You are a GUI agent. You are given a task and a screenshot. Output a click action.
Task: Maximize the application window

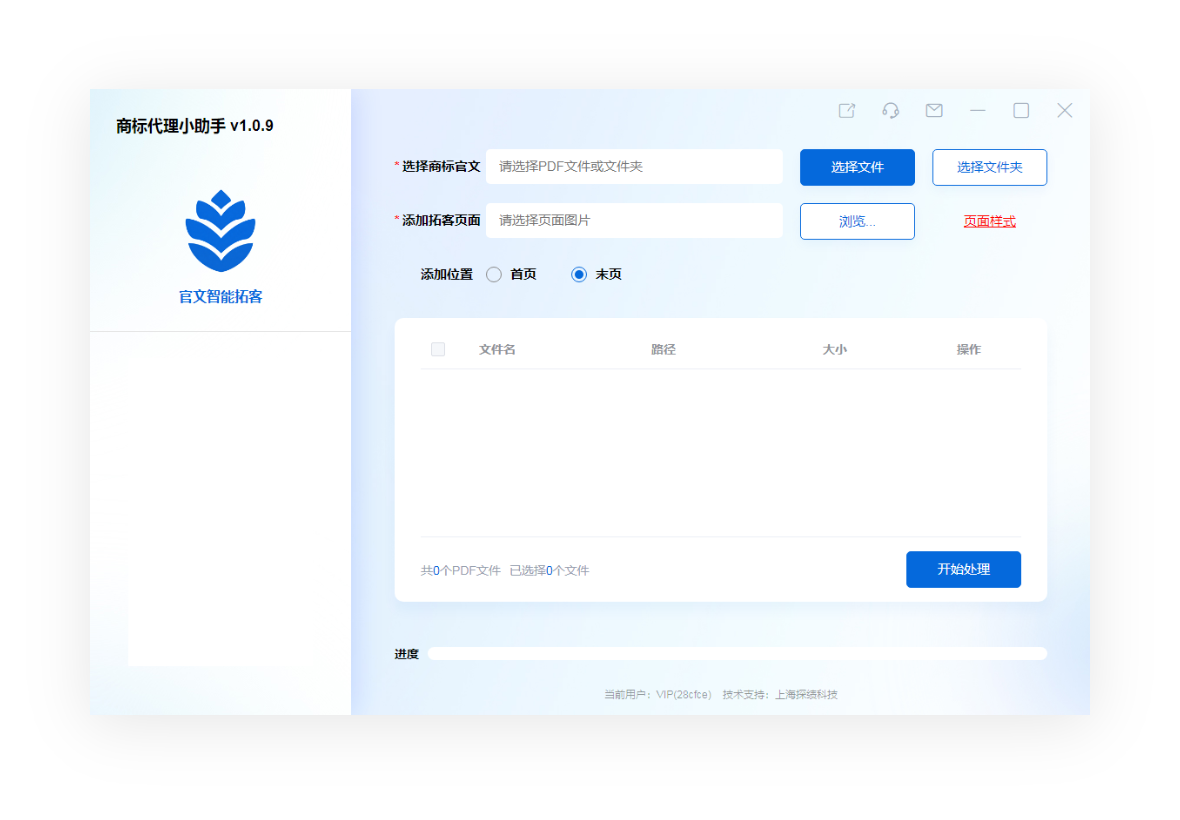[1021, 111]
